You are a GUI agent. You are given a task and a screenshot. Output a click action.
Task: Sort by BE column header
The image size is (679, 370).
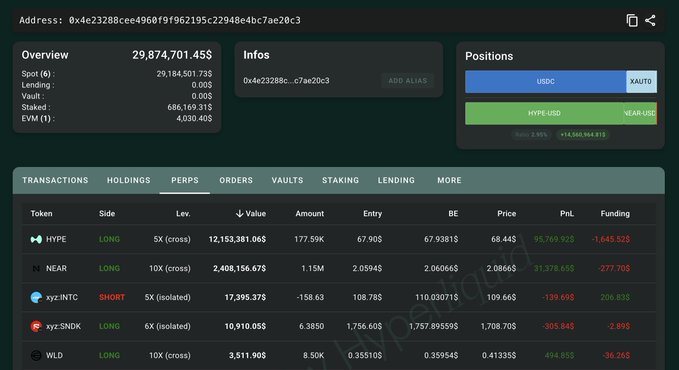pos(453,214)
